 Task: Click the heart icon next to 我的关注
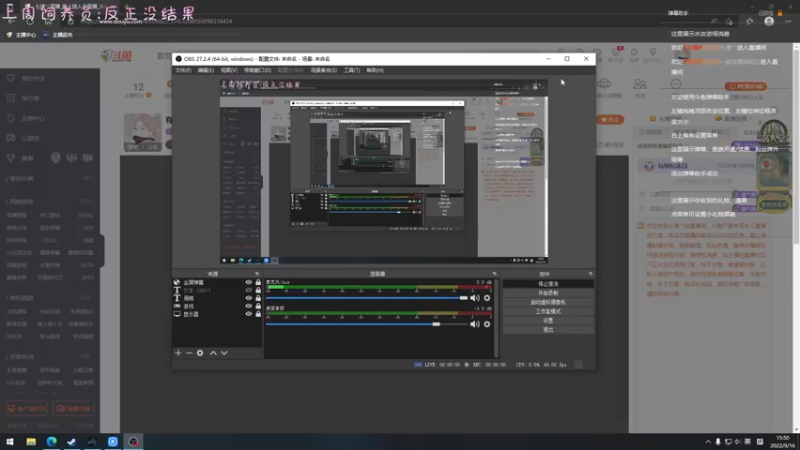tap(11, 78)
